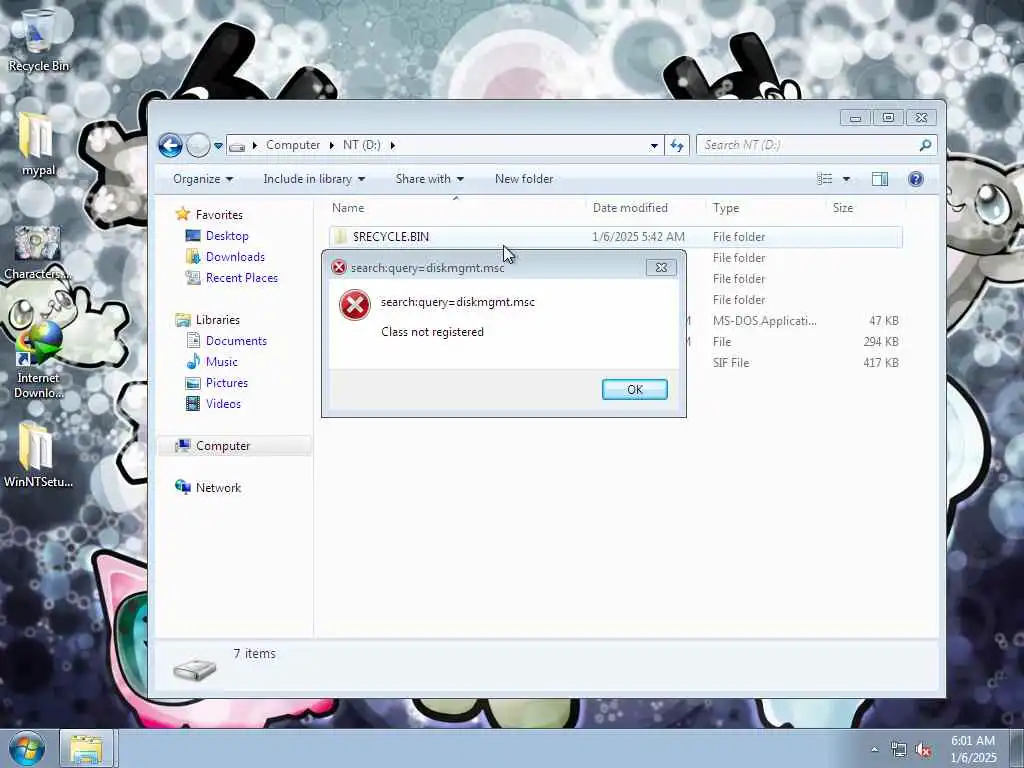Click the network tray icon
The height and width of the screenshot is (768, 1024).
pos(899,750)
